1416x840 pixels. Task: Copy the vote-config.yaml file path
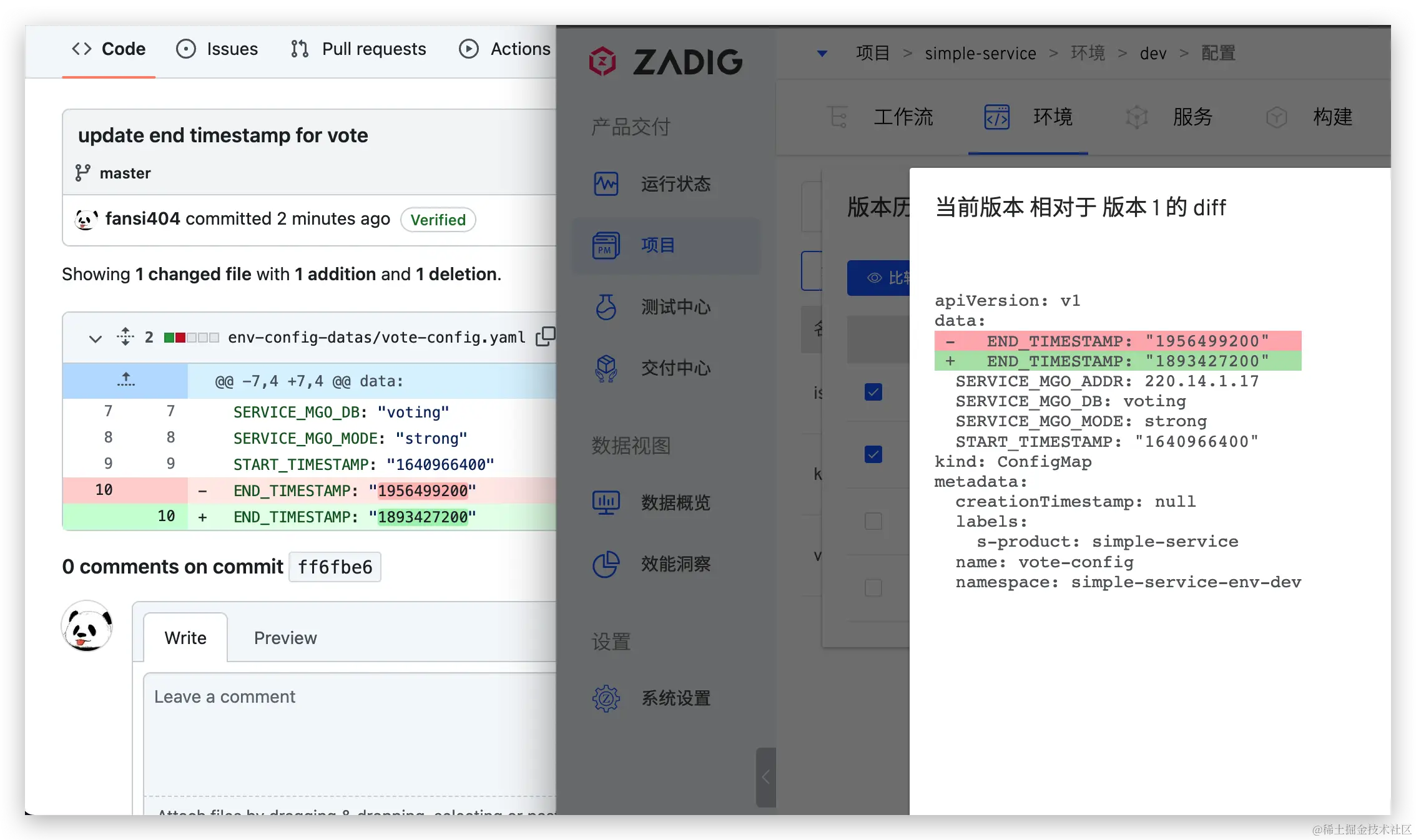click(x=544, y=337)
